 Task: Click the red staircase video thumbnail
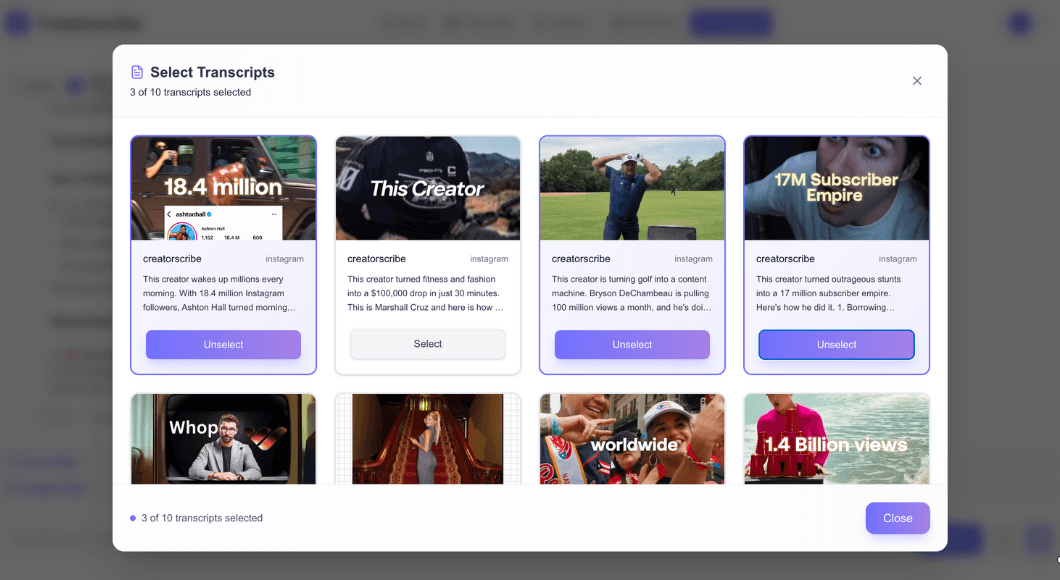[x=427, y=439]
